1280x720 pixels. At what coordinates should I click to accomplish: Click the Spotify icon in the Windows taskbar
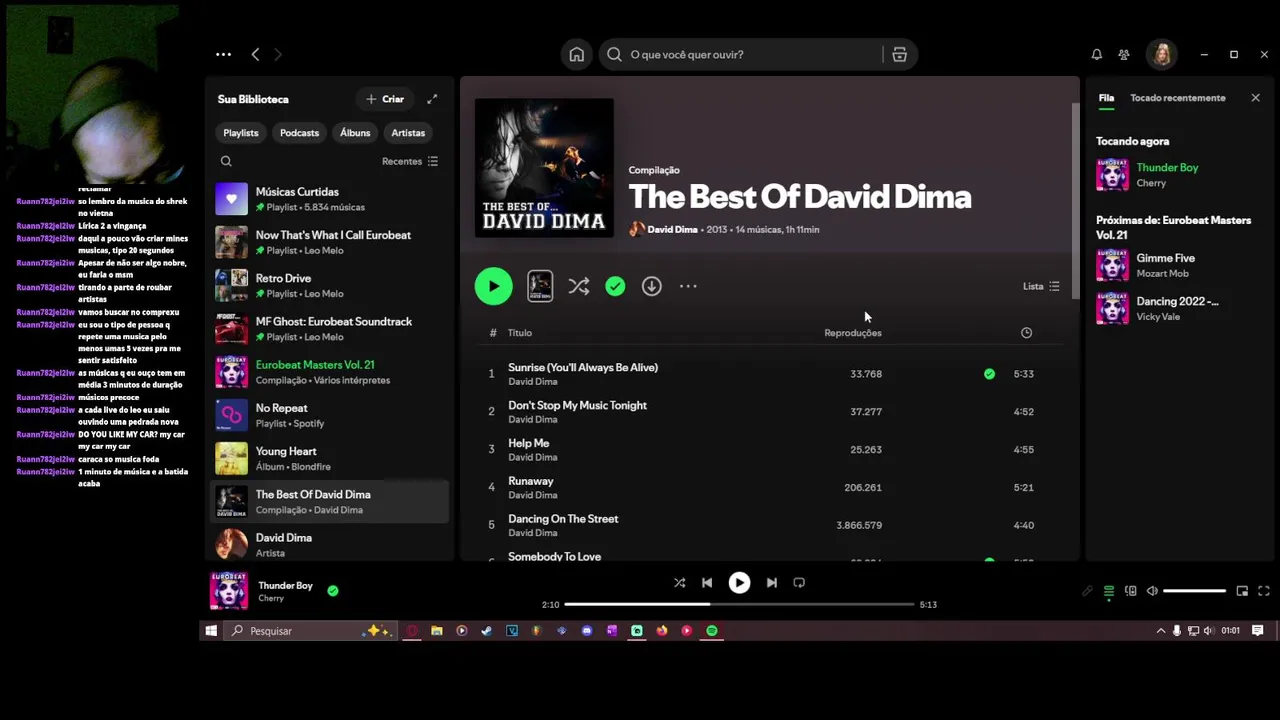point(712,631)
